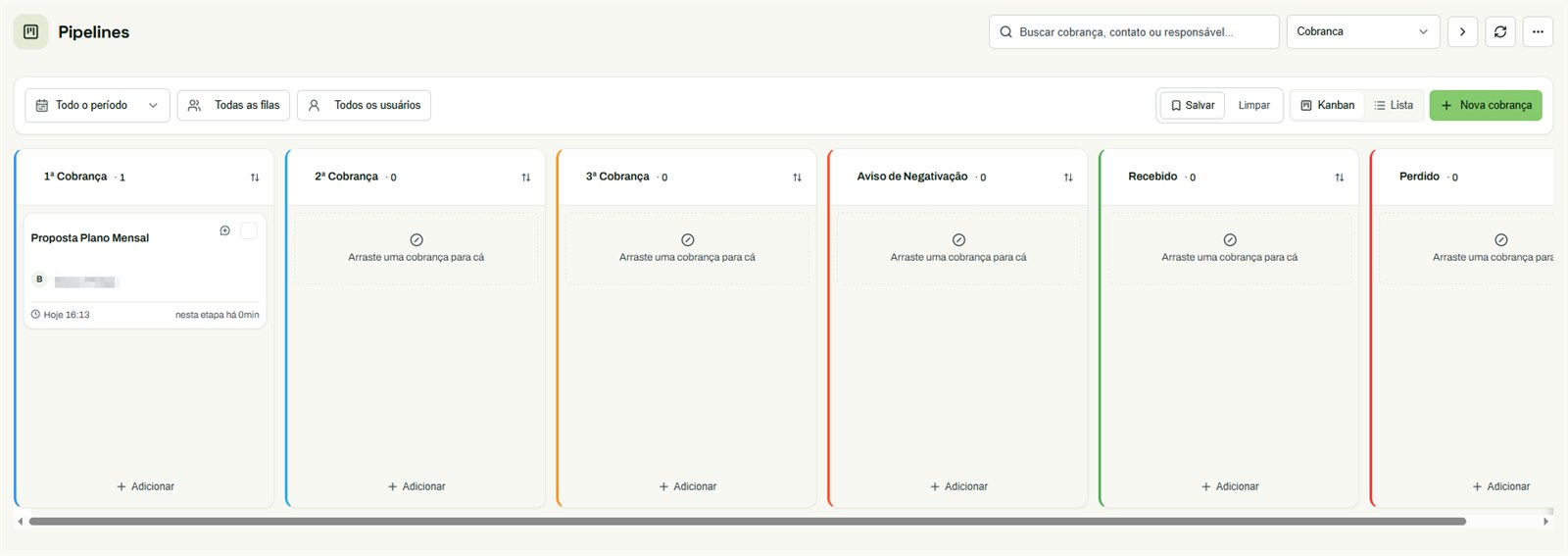Click the 1ª Cobrança column title
The height and width of the screenshot is (556, 1568).
point(75,177)
